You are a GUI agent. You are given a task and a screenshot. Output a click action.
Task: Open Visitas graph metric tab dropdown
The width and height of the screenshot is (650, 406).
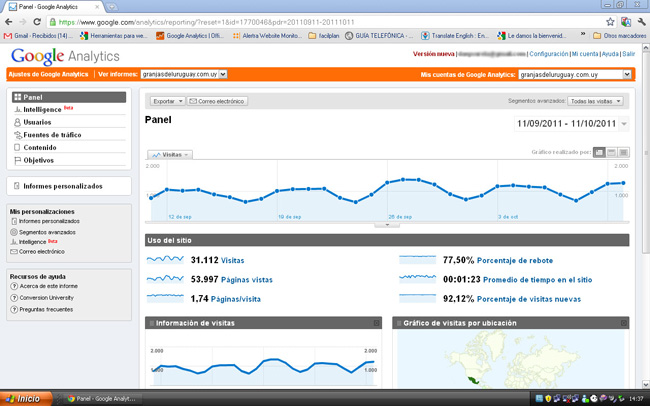(170, 155)
